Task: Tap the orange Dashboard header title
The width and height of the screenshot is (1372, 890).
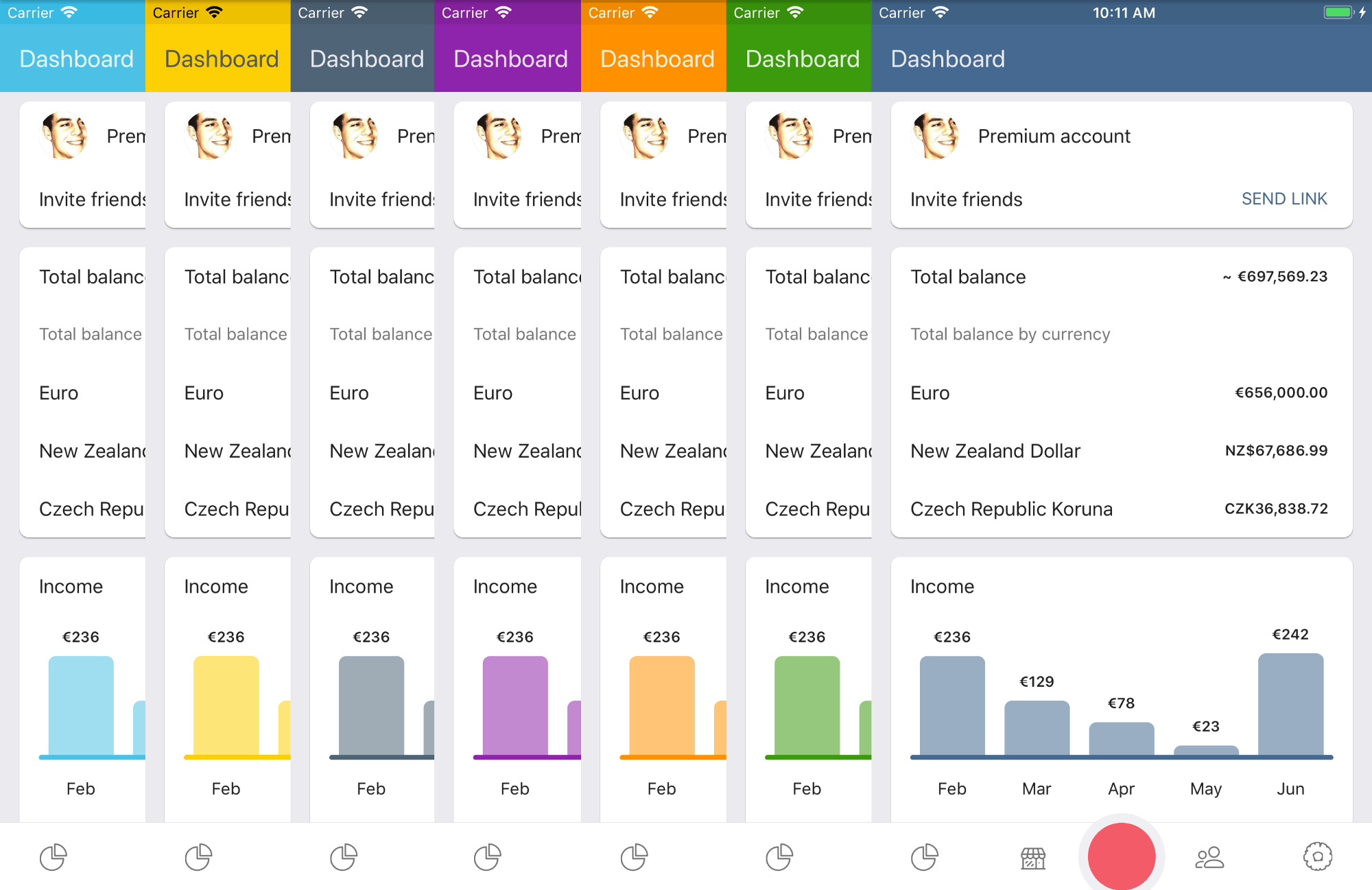Action: click(x=657, y=59)
